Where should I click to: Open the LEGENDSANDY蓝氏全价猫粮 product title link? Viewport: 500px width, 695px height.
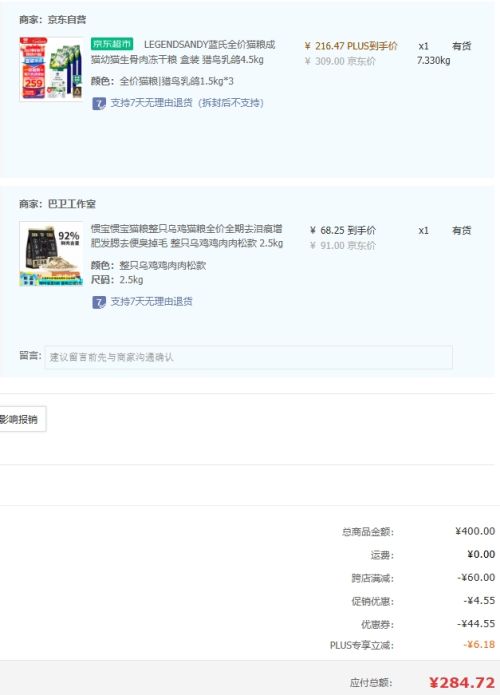(183, 52)
